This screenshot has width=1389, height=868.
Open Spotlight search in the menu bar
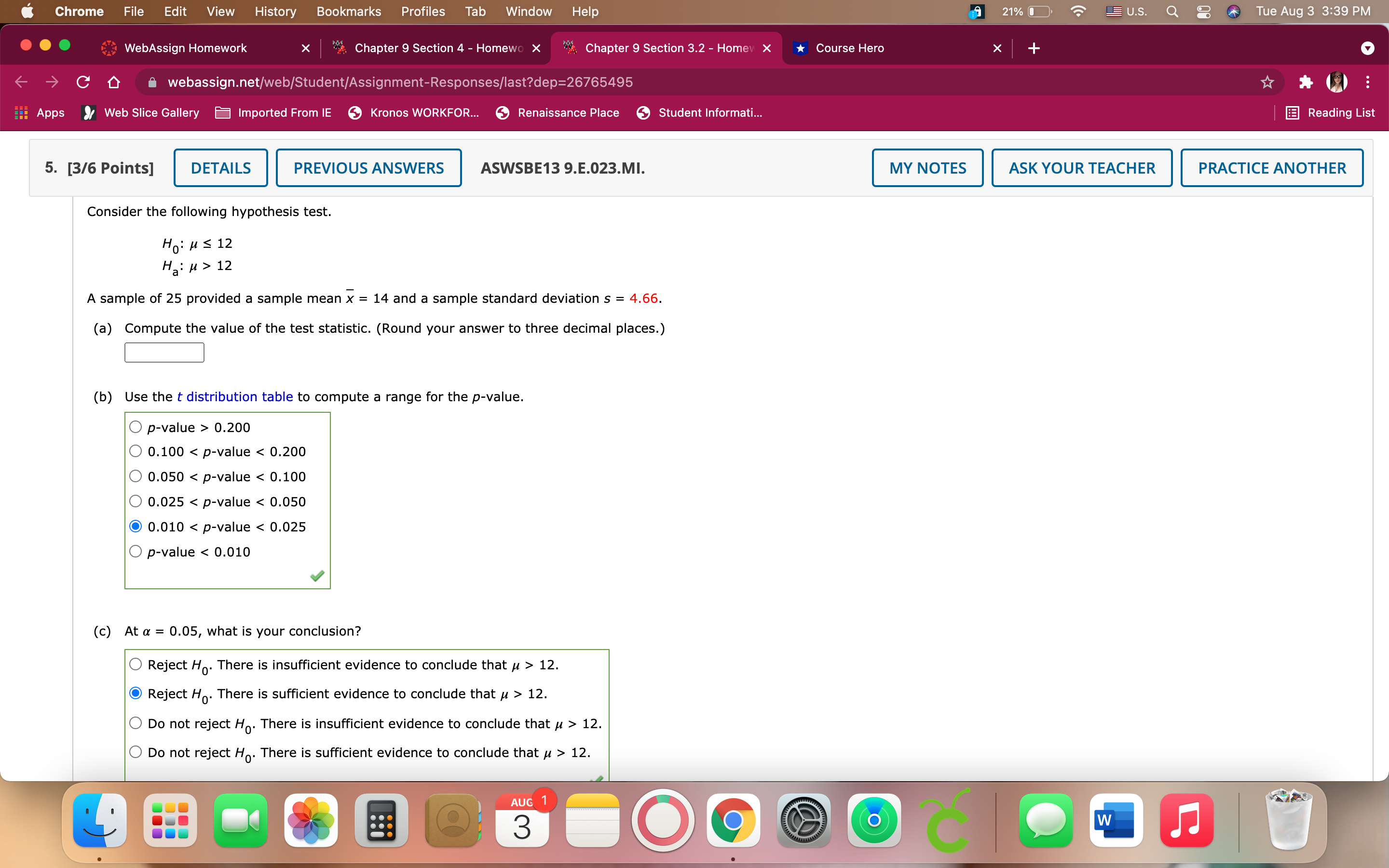click(x=1172, y=11)
